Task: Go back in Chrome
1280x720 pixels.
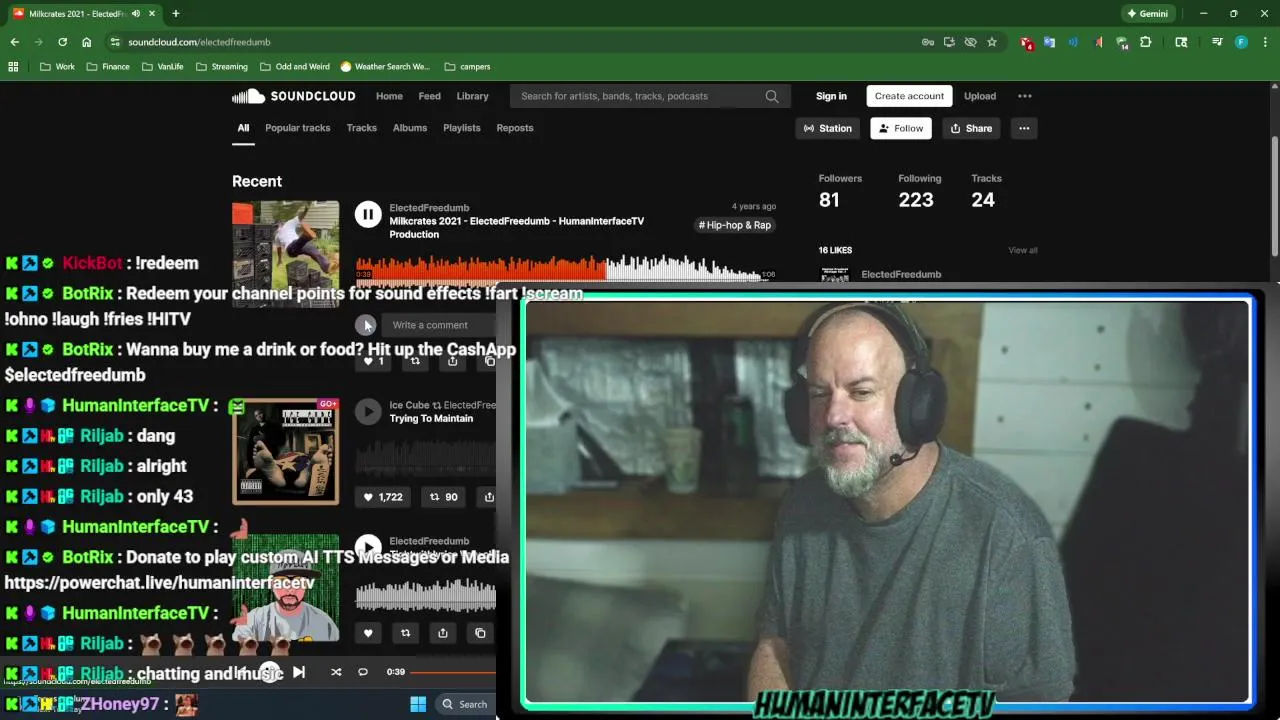Action: pyautogui.click(x=14, y=42)
